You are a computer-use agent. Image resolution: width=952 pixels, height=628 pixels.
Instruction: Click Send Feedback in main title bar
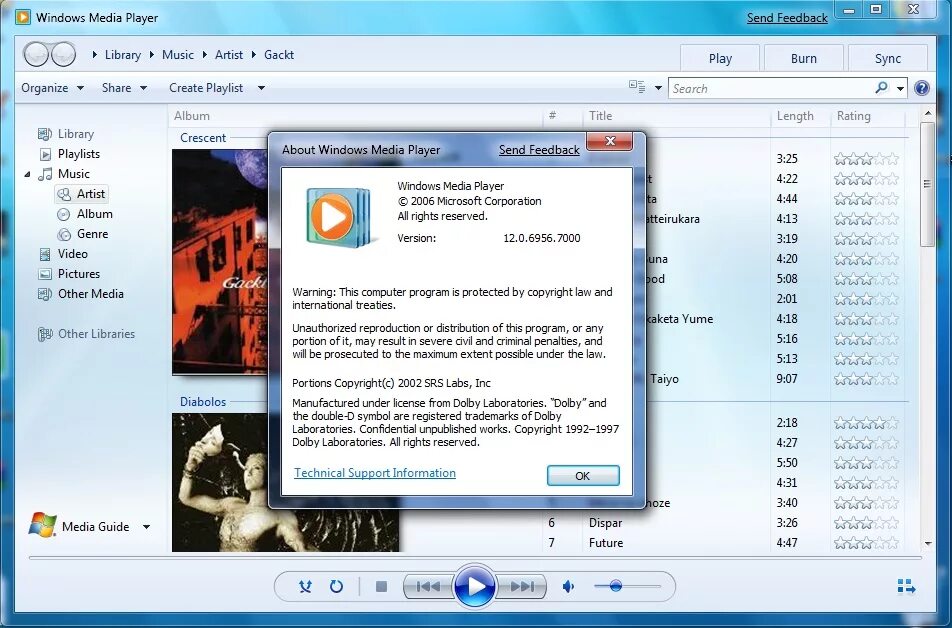(787, 18)
